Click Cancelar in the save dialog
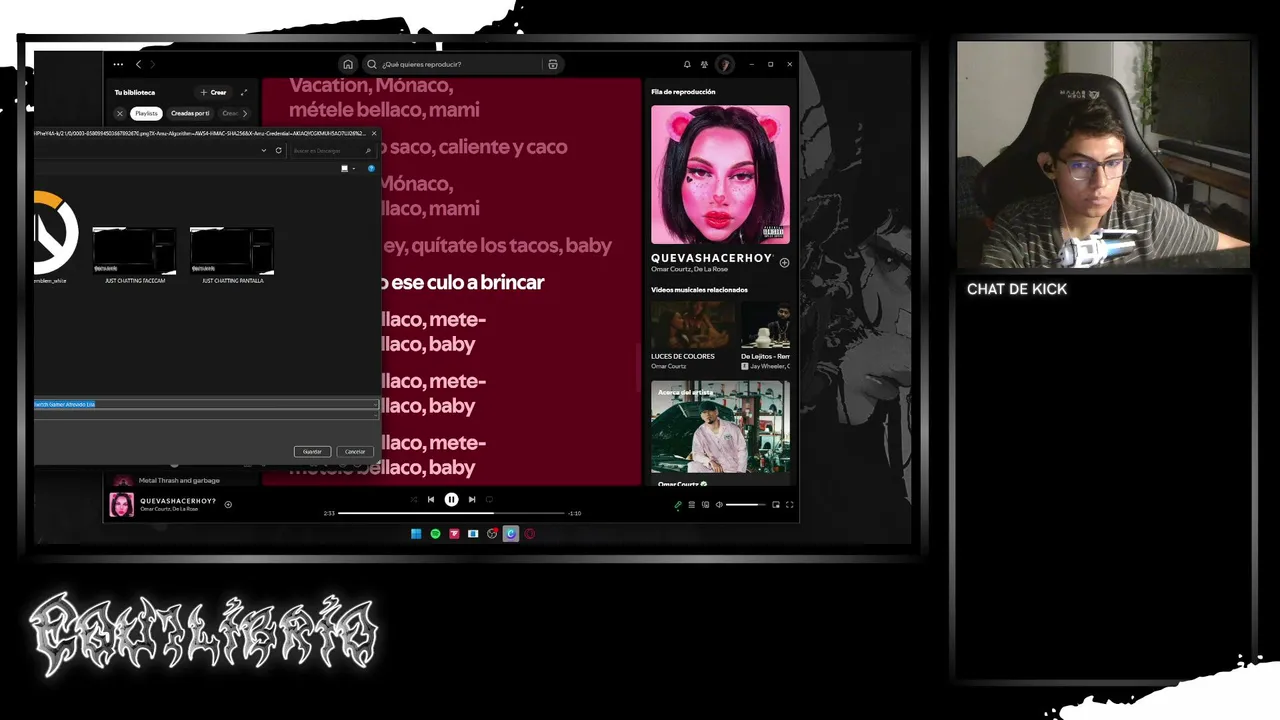 click(355, 451)
